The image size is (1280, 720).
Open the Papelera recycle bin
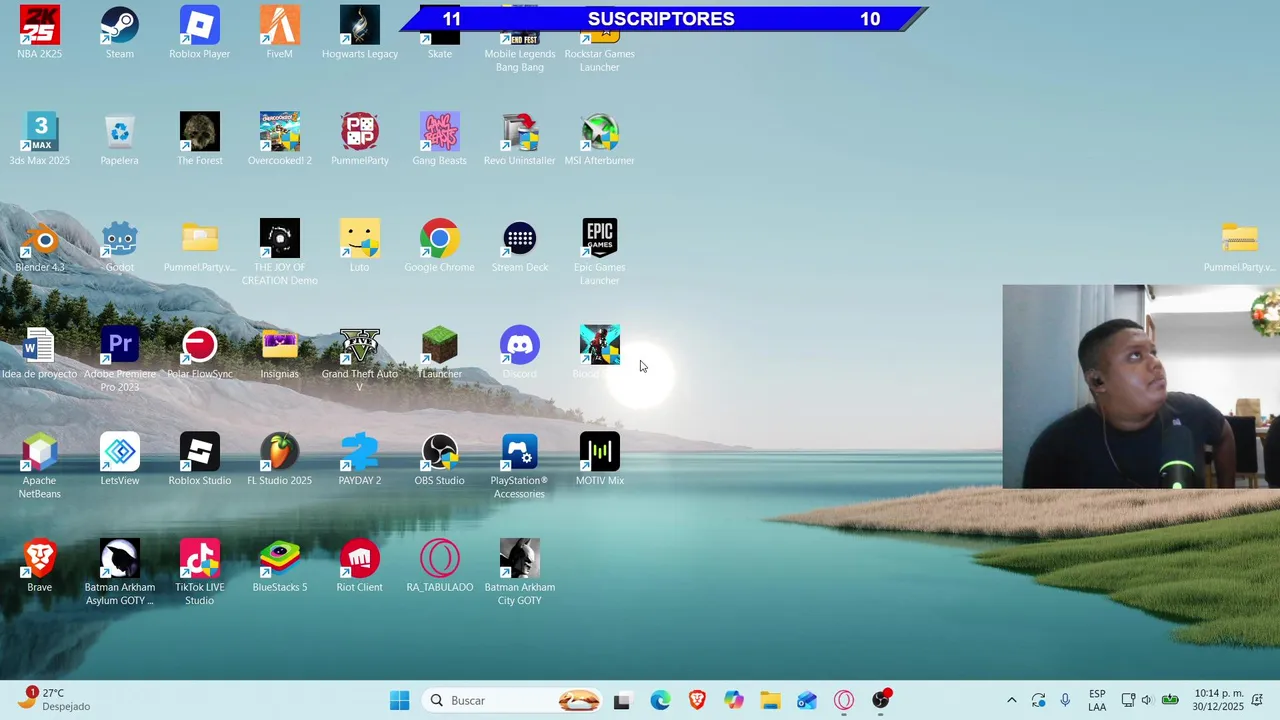point(120,133)
